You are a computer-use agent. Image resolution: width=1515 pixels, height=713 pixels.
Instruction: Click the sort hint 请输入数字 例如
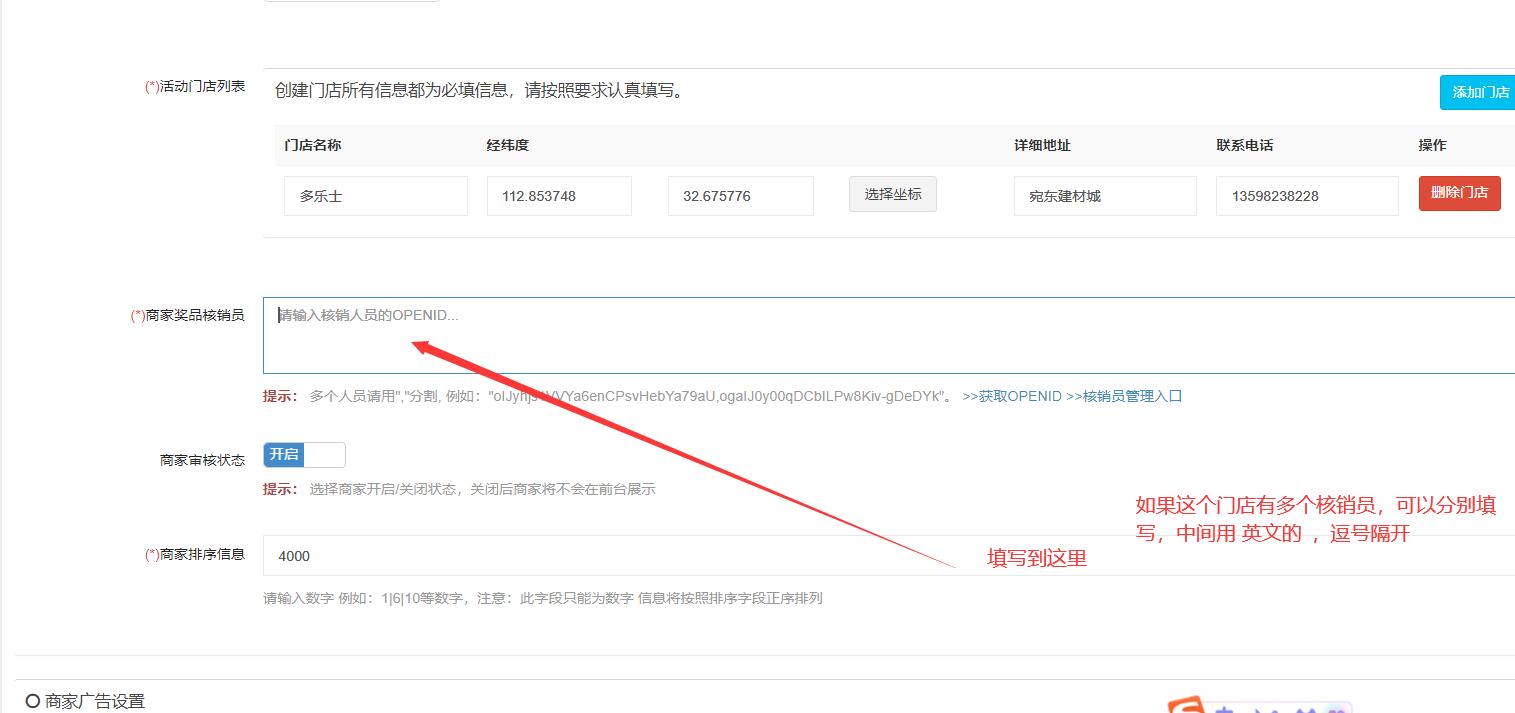(x=543, y=598)
